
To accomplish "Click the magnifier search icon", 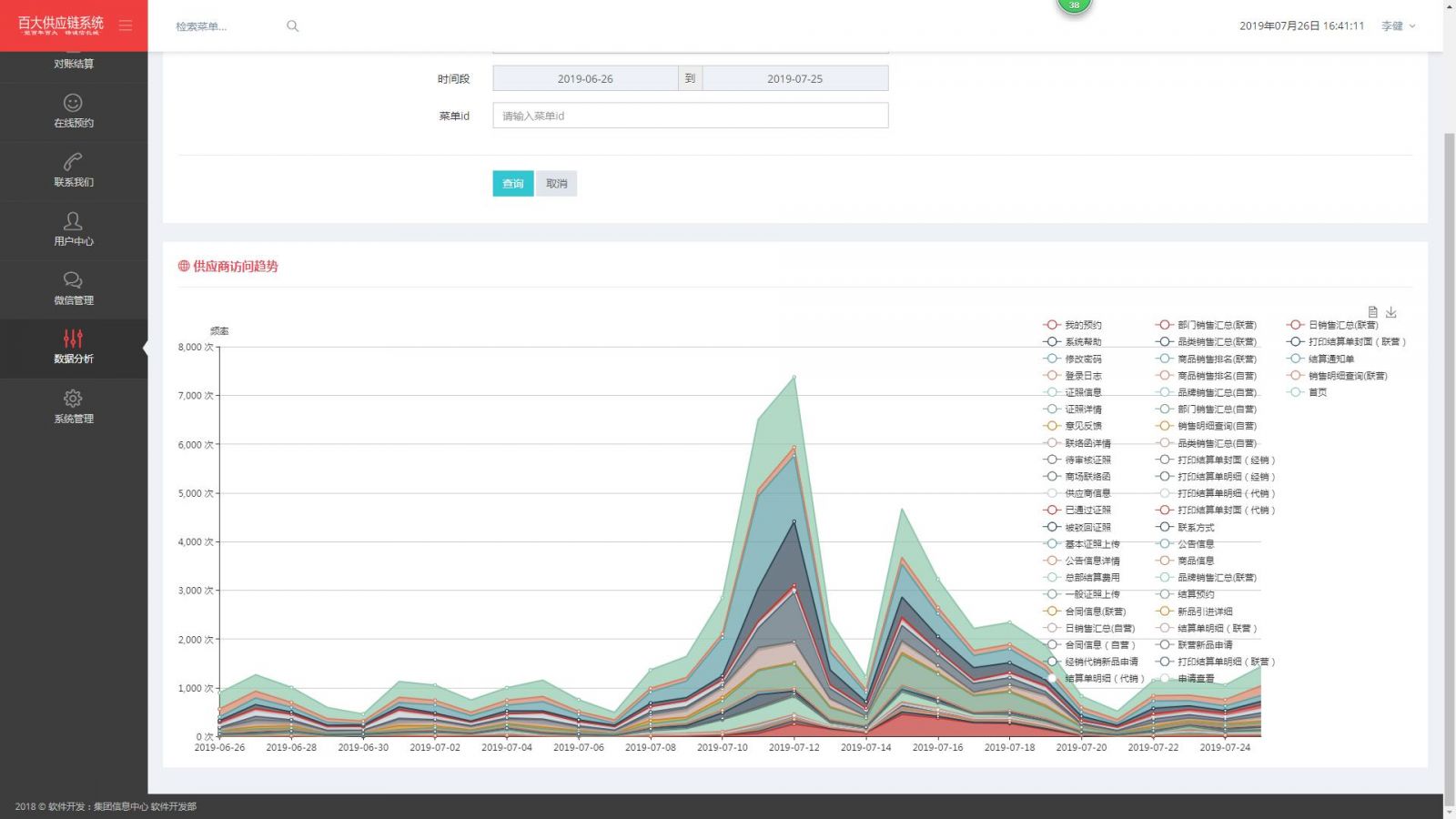I will pyautogui.click(x=292, y=26).
